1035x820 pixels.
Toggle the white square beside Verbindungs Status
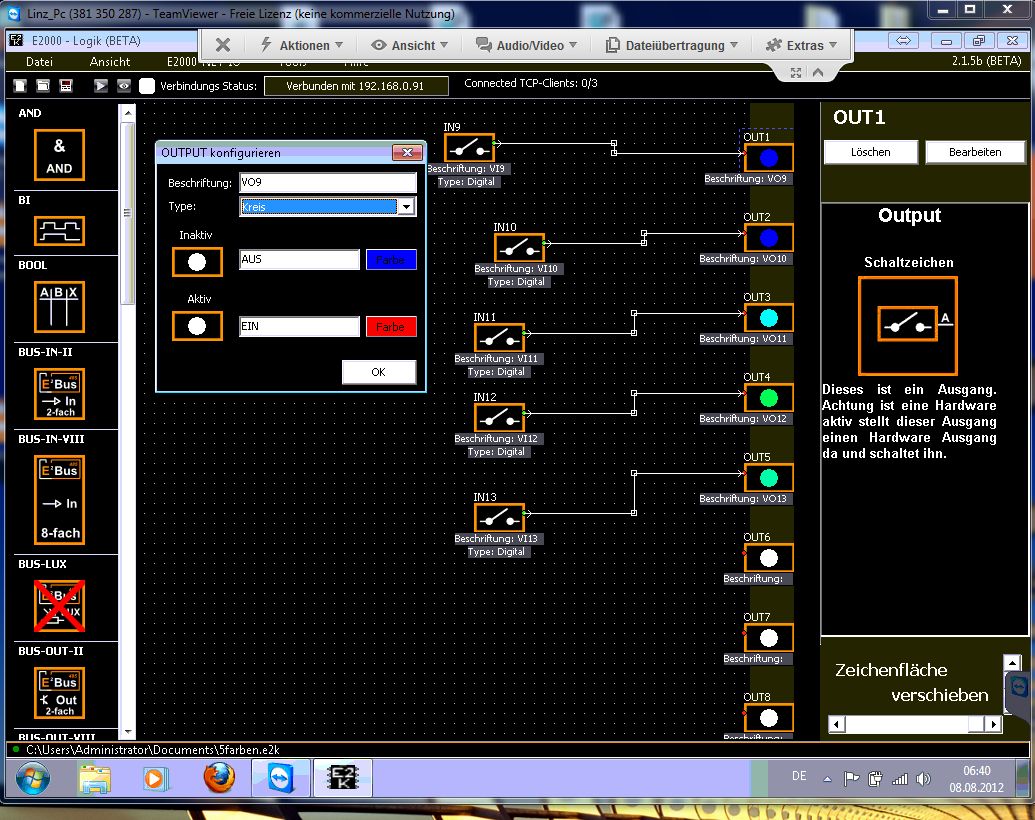tap(147, 86)
